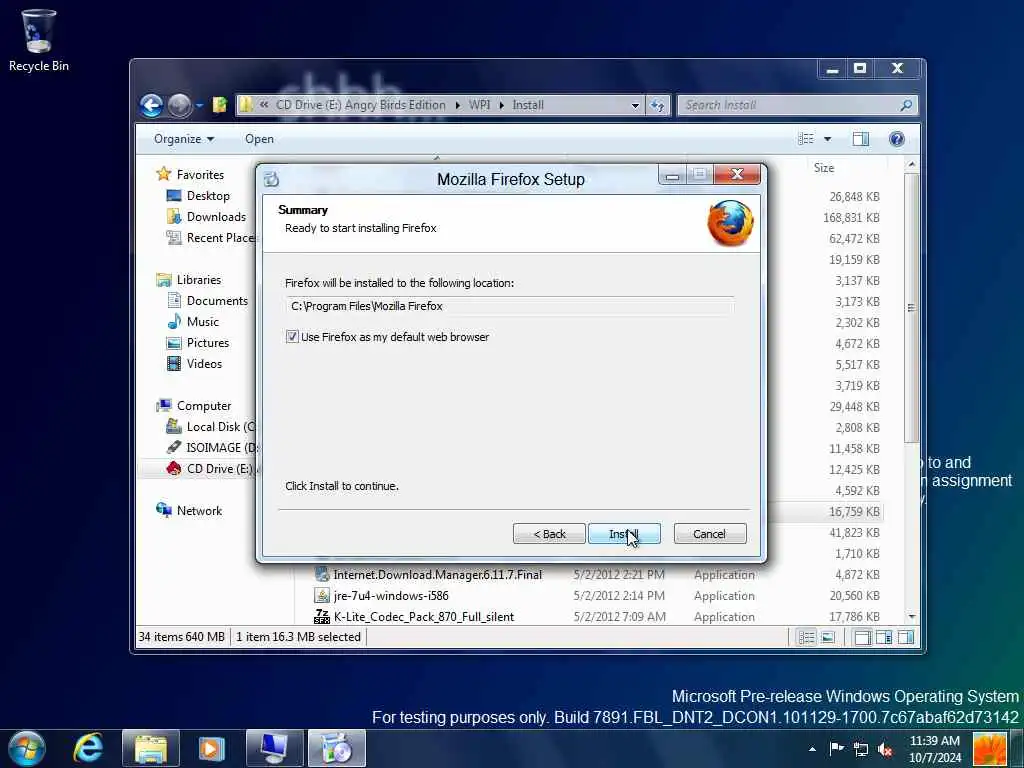
Task: Switch to large icons view in status bar
Action: click(827, 637)
